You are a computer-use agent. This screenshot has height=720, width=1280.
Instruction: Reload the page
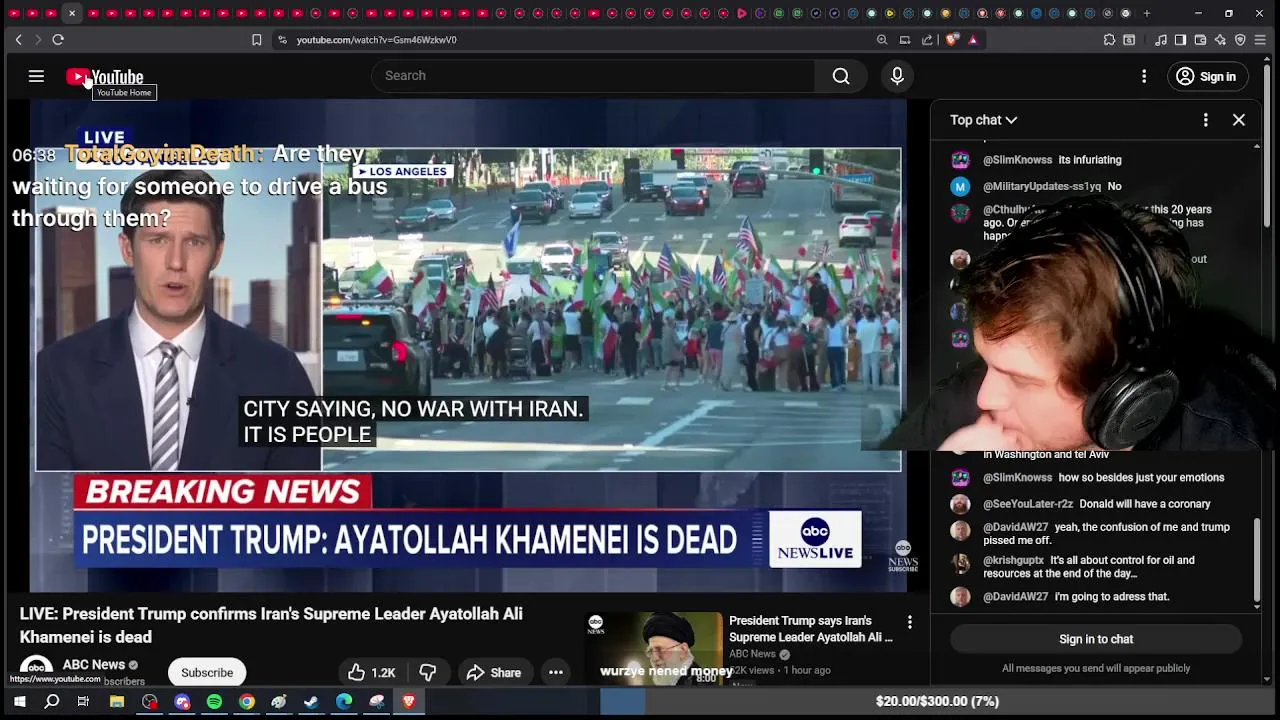point(58,40)
